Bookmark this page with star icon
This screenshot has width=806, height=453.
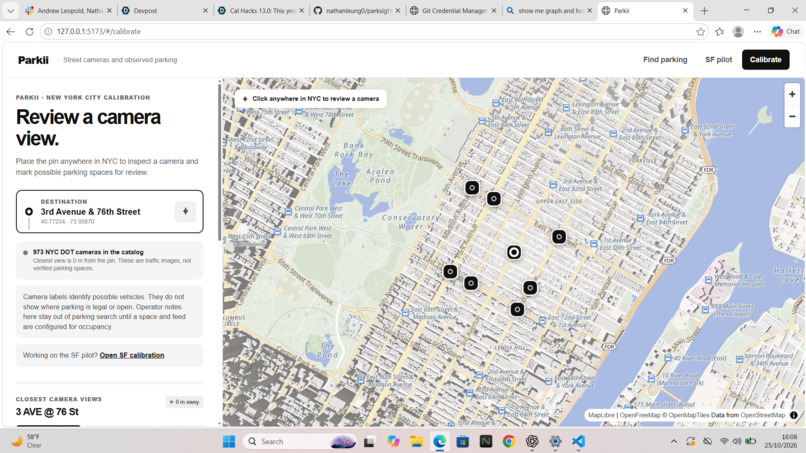pos(700,31)
